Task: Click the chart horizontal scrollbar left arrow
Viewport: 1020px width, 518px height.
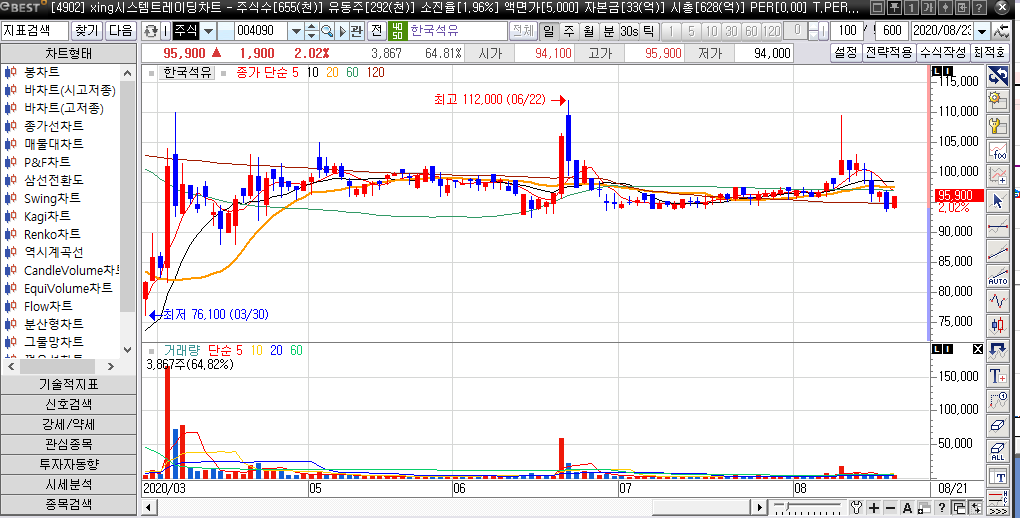Action: point(149,508)
